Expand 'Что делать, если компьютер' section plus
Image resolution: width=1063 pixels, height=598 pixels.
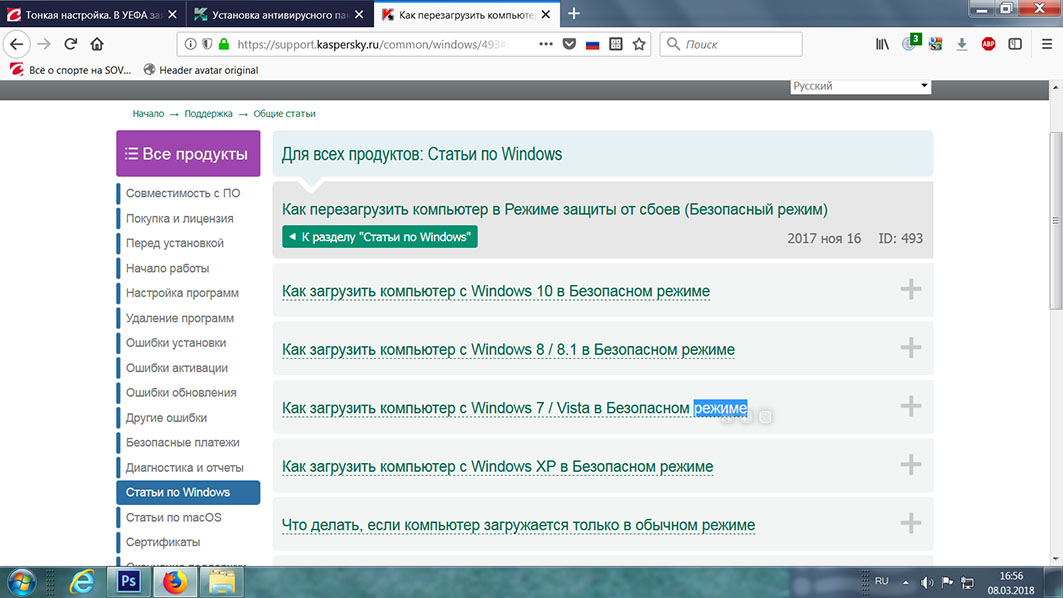(x=910, y=523)
